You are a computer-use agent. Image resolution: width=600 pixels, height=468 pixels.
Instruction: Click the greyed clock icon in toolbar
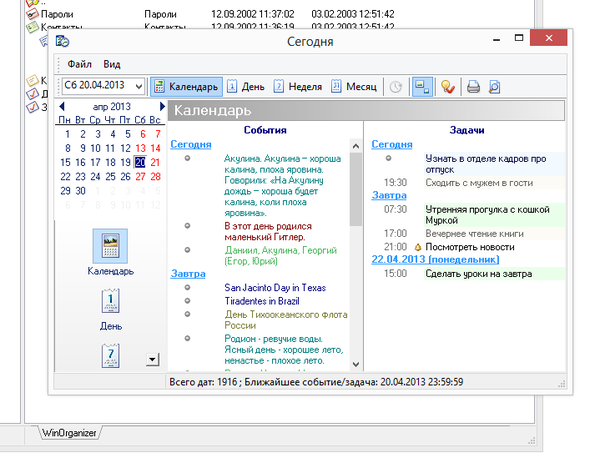(396, 87)
